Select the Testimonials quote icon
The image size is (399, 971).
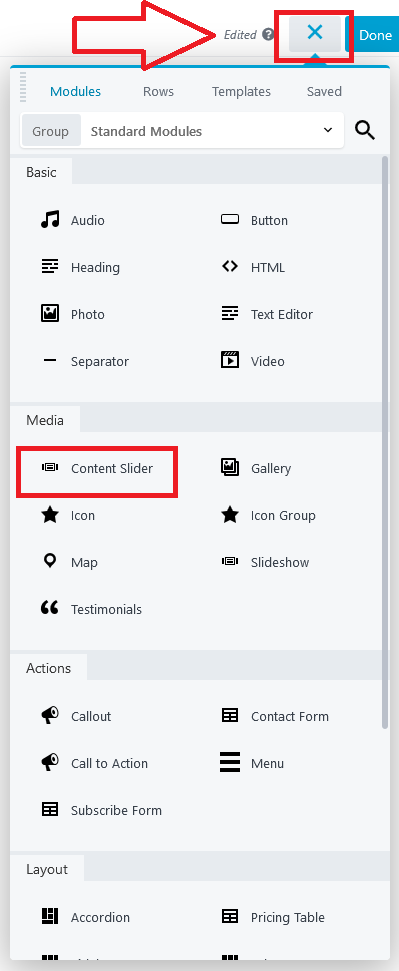[50, 608]
